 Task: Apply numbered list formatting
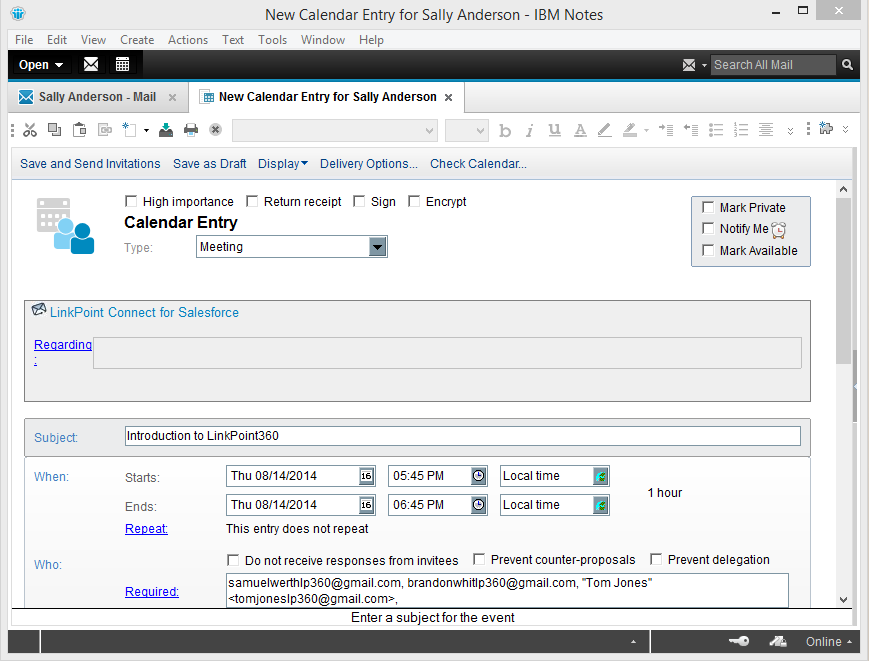(x=741, y=130)
